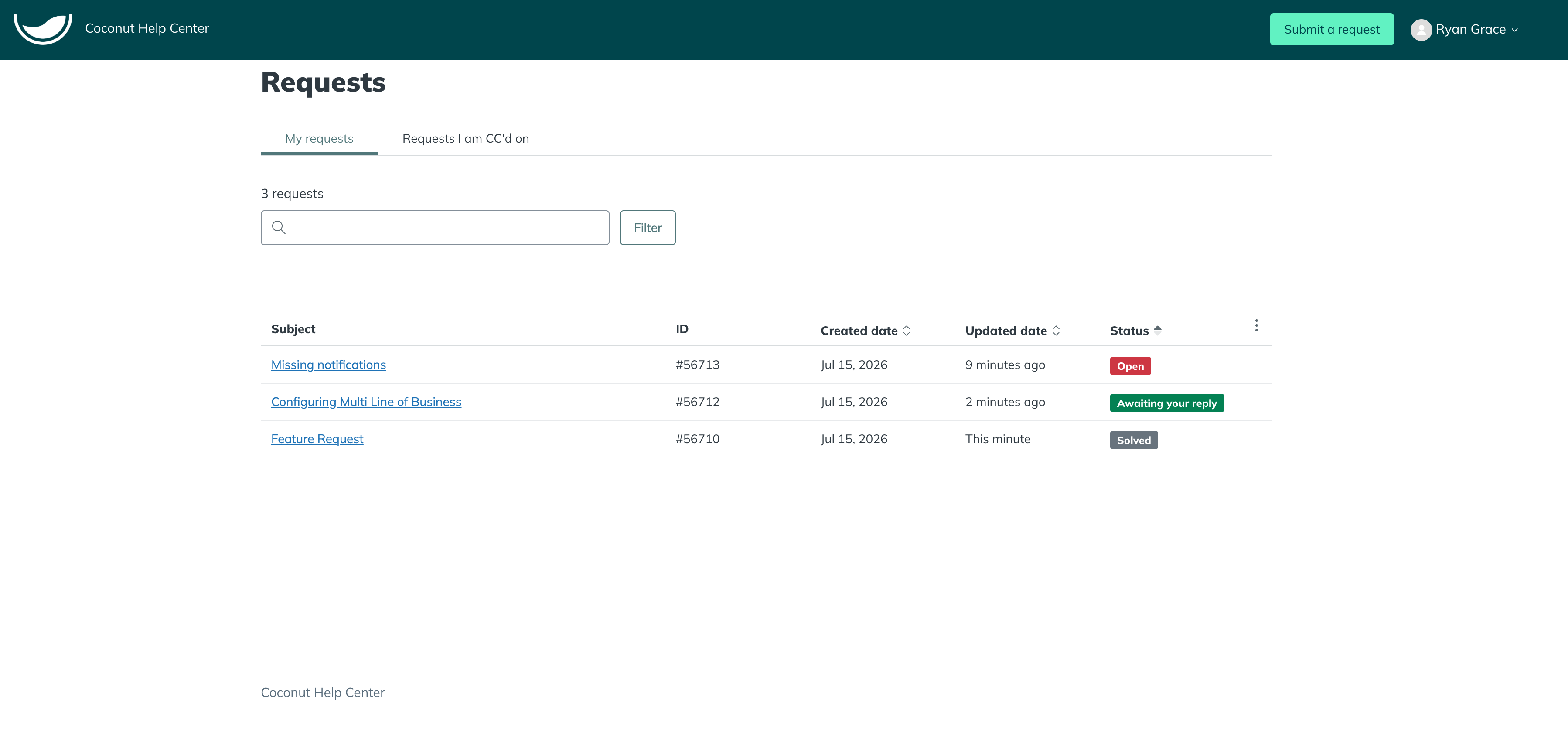This screenshot has width=1568, height=731.
Task: Click created date of Missing notifications row
Action: pos(854,365)
